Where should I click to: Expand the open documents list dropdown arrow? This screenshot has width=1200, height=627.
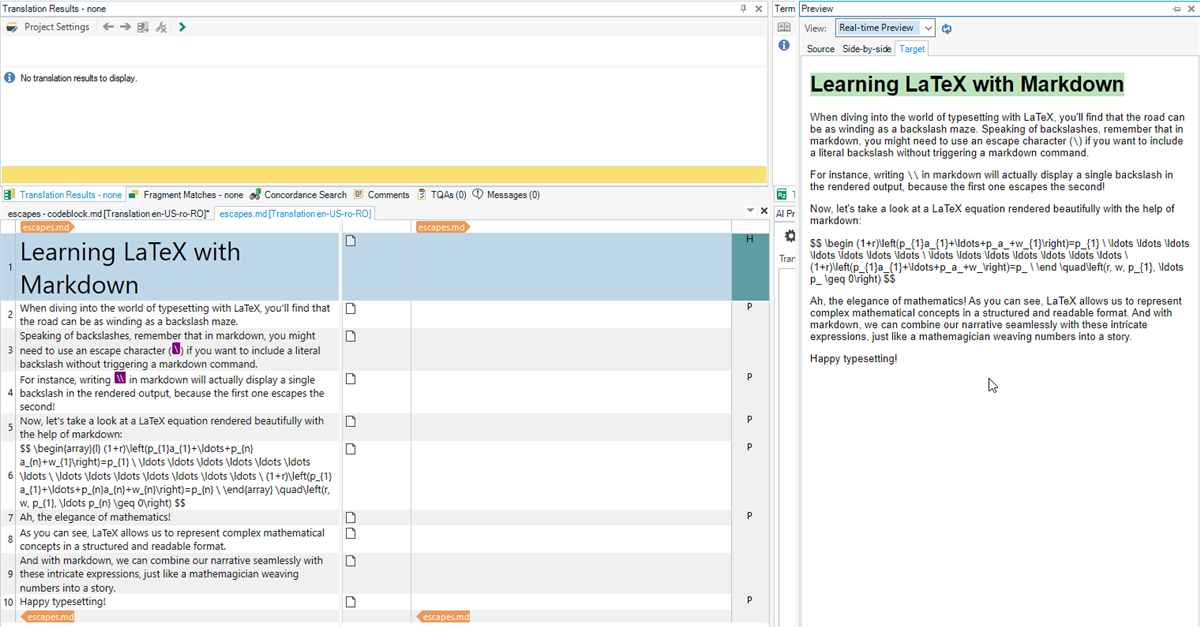click(751, 210)
